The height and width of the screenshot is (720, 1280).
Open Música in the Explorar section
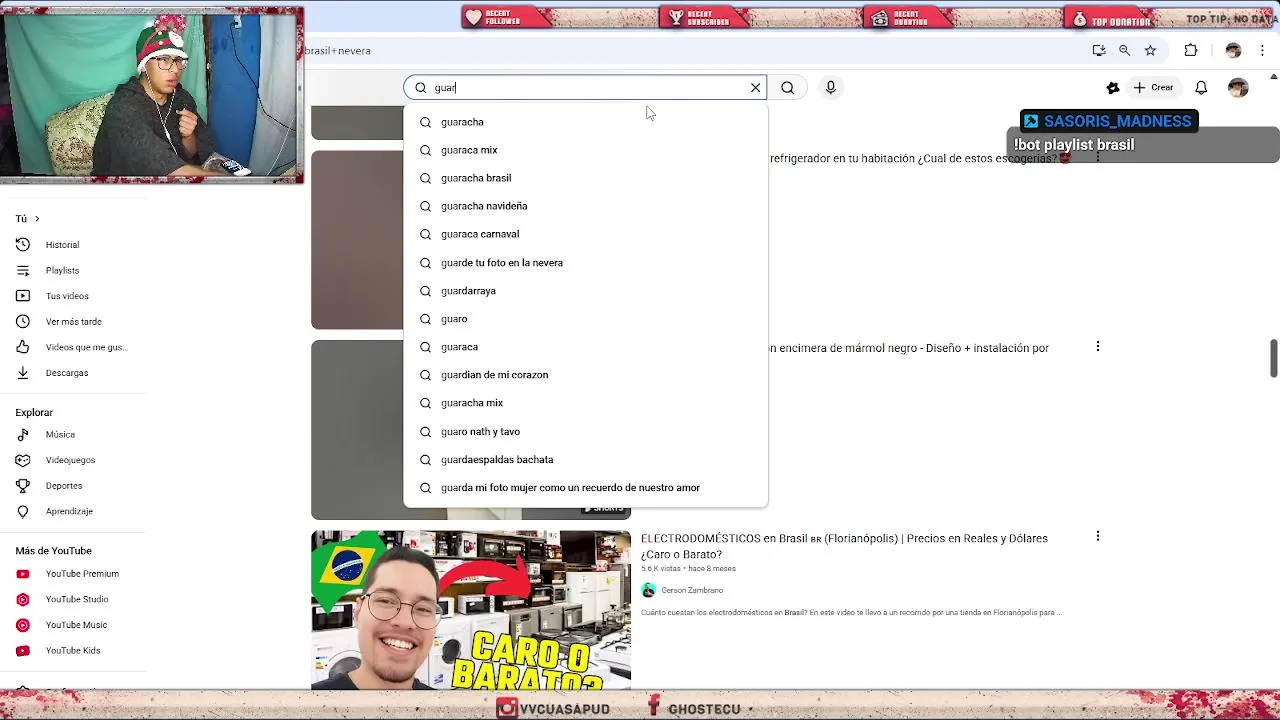(x=60, y=435)
